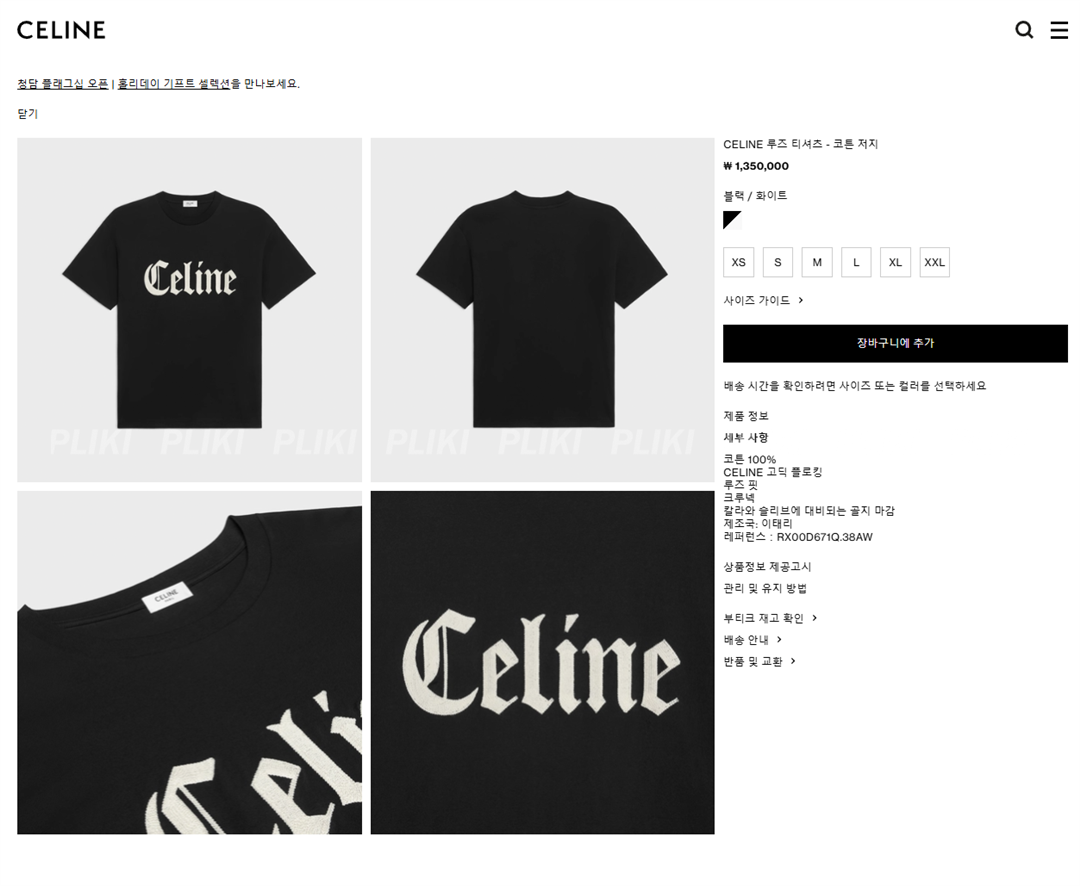Select the black/white color swatch
Image resolution: width=1080 pixels, height=886 pixels.
click(x=732, y=220)
